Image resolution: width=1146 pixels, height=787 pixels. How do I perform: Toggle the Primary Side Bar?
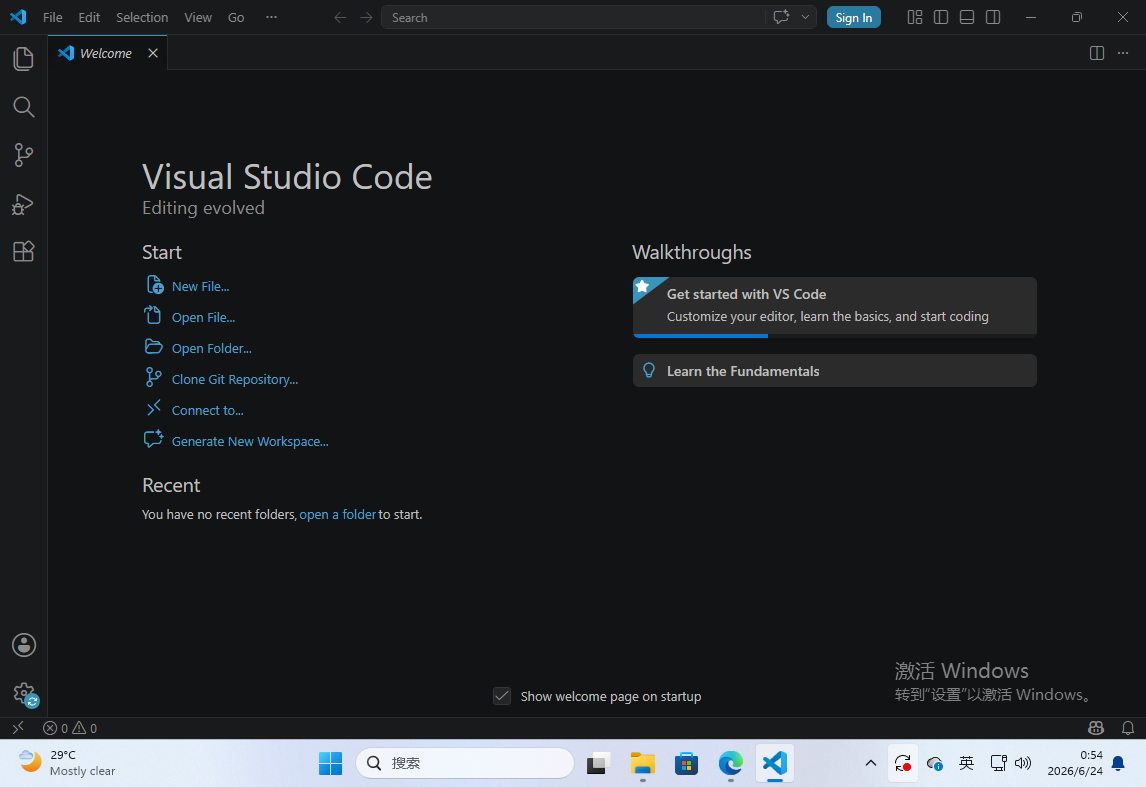pos(941,18)
